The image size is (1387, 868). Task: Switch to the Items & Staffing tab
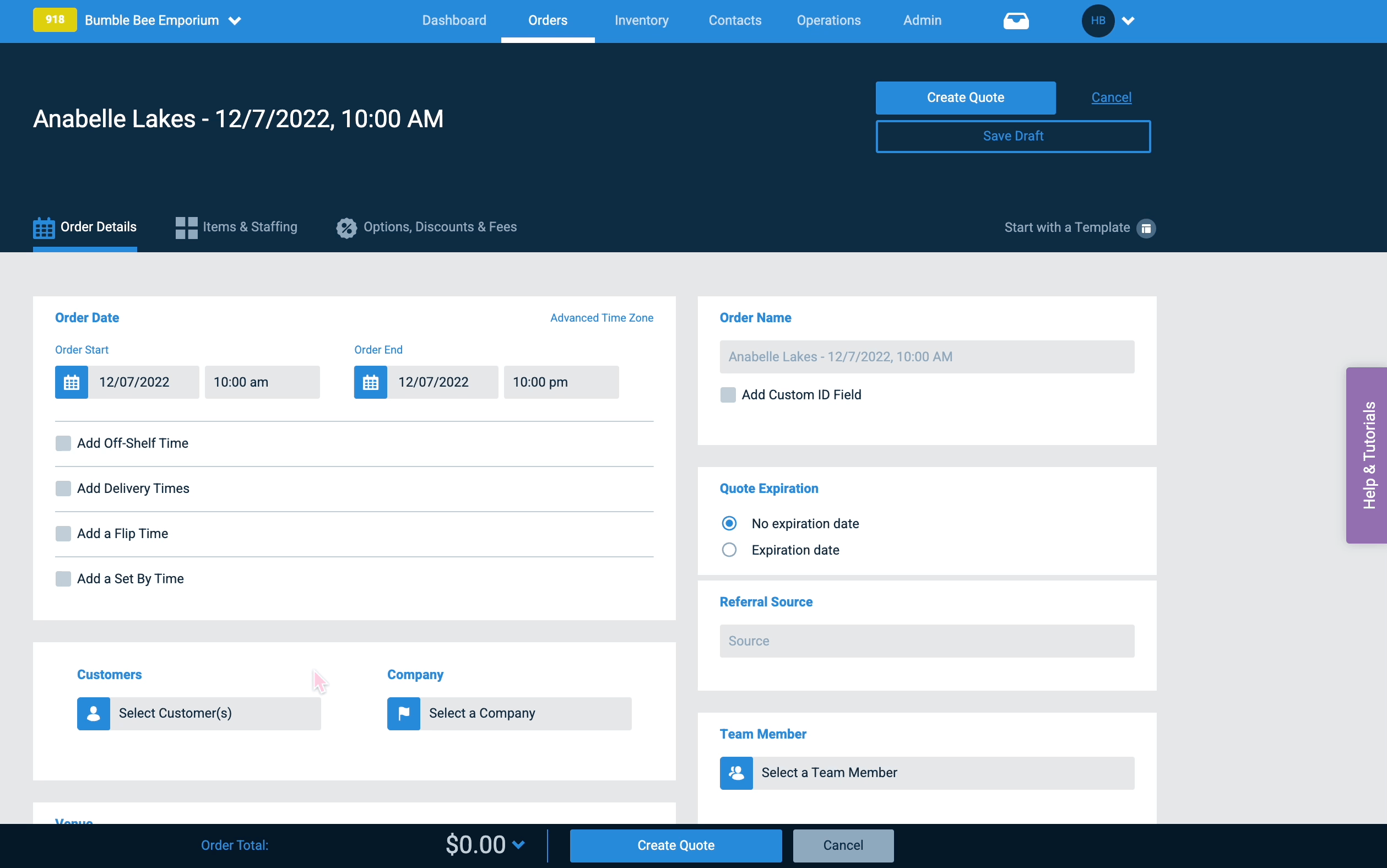click(x=236, y=227)
